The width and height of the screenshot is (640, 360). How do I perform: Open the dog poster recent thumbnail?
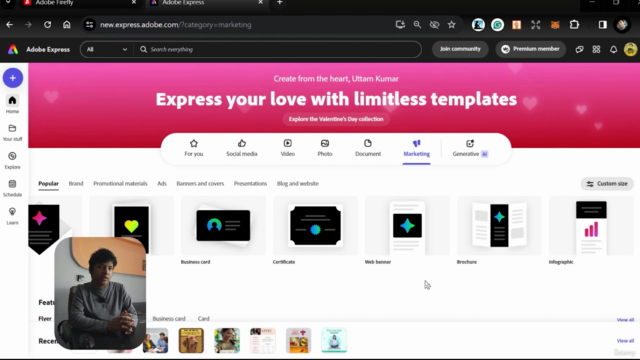[x=191, y=340]
